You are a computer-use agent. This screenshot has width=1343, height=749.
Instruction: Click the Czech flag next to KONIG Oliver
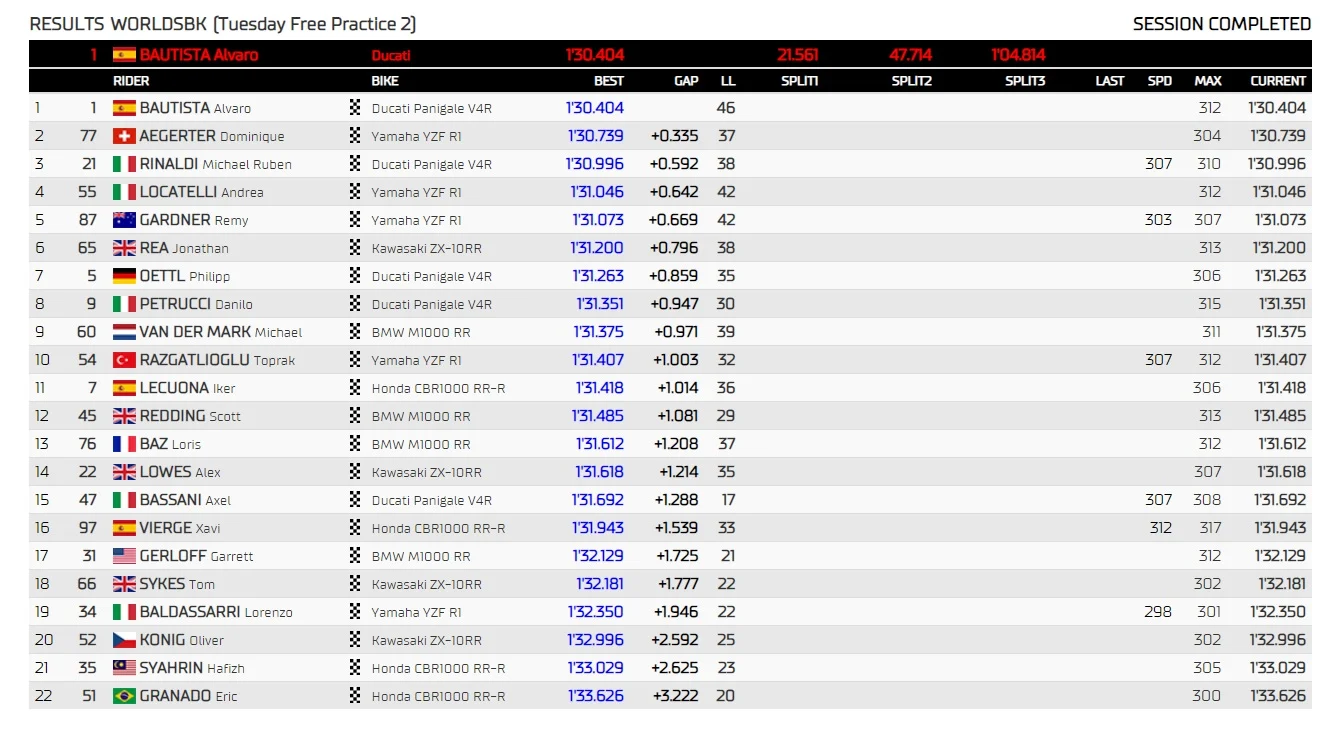[x=124, y=640]
